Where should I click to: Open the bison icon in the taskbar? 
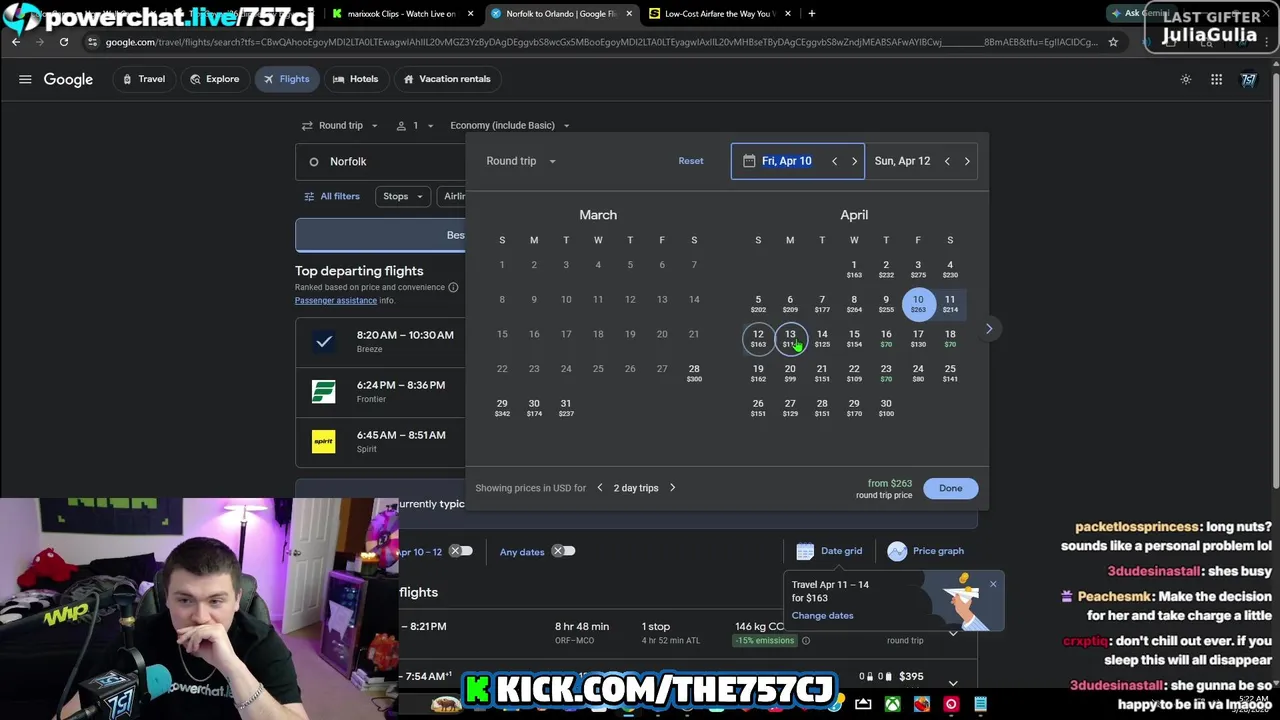(x=446, y=705)
